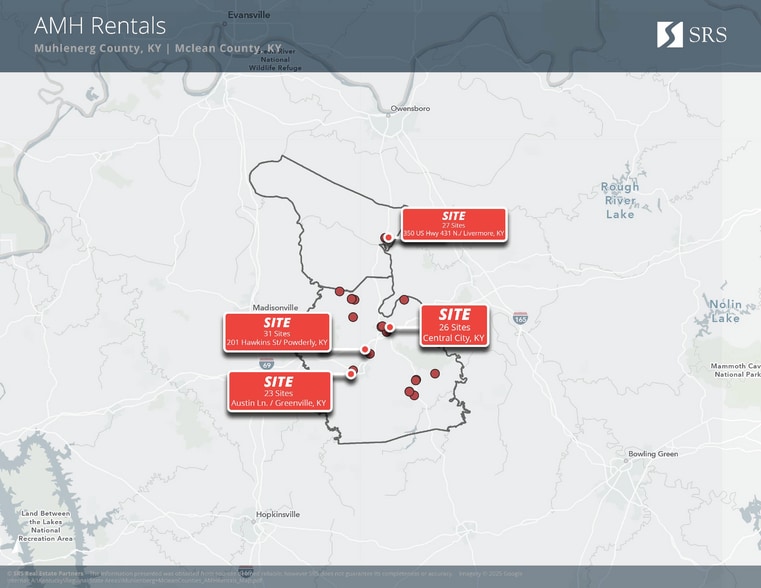This screenshot has height=588, width=761.
Task: Click the Rough River Lake label
Action: click(620, 200)
